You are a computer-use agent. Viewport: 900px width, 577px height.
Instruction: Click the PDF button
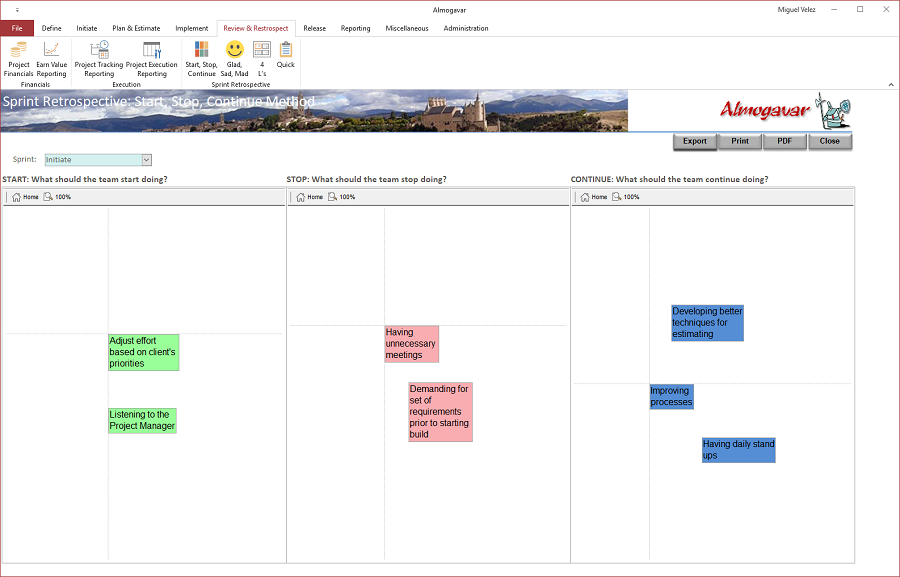tap(785, 141)
